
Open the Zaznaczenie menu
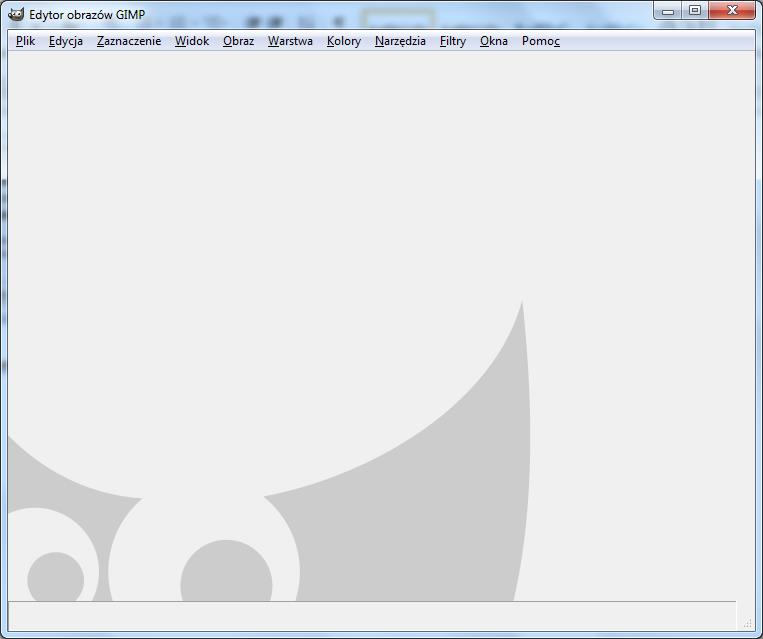[x=129, y=41]
